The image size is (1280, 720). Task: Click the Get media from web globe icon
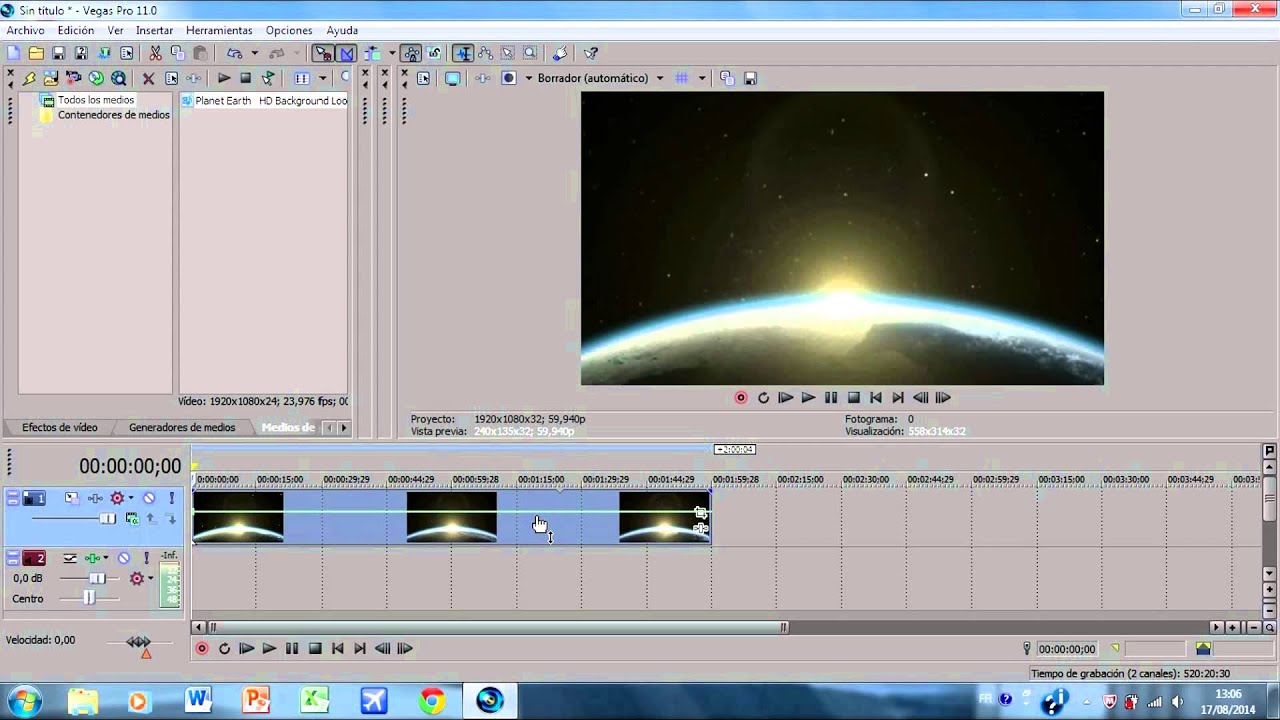(118, 78)
